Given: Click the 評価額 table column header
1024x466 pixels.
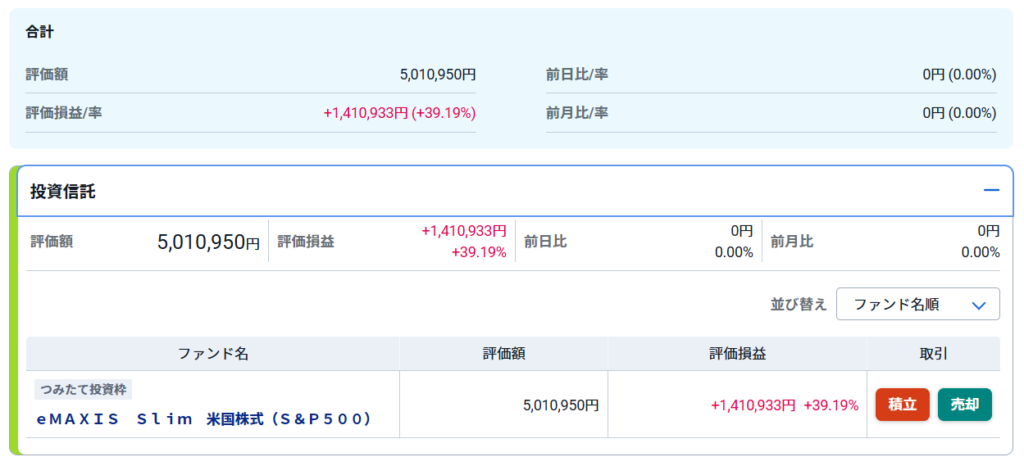Looking at the screenshot, I should click(x=504, y=354).
